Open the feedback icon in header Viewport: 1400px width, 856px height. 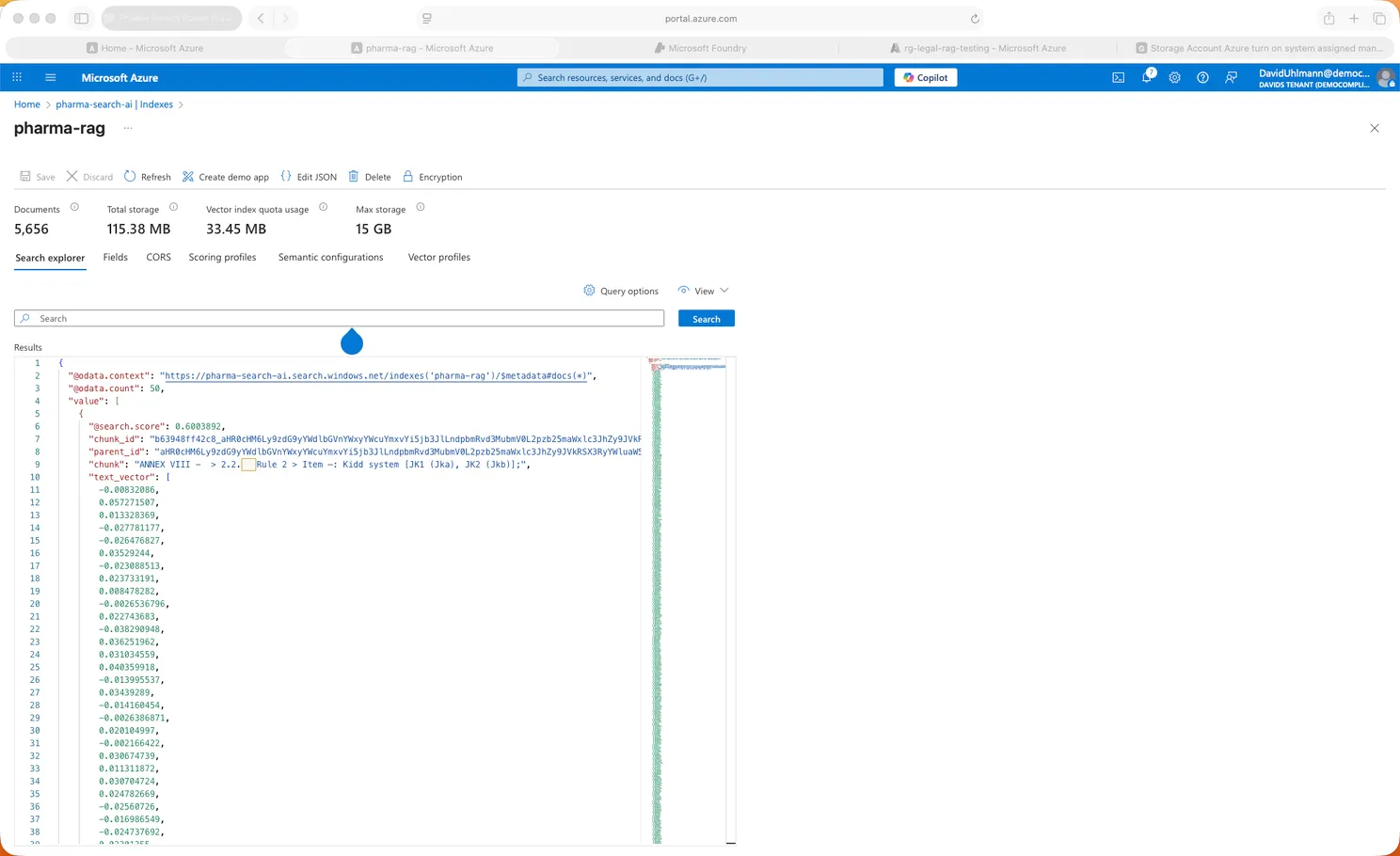[x=1231, y=77]
